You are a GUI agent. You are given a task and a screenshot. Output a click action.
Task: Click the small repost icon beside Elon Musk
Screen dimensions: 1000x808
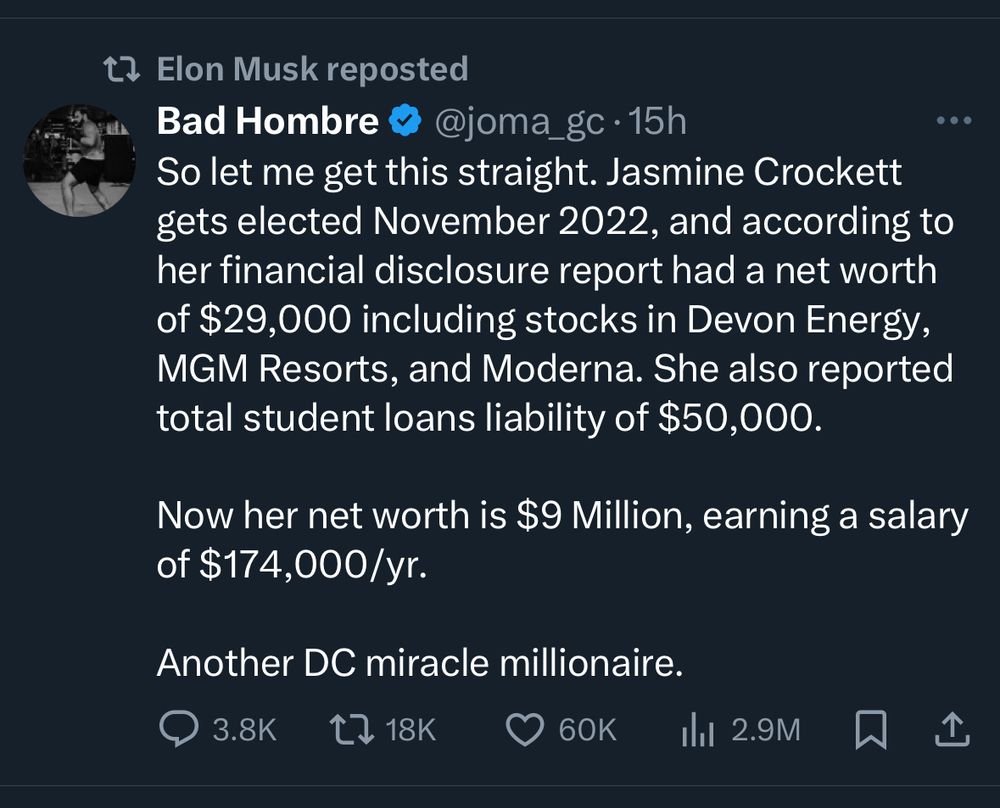[x=123, y=69]
